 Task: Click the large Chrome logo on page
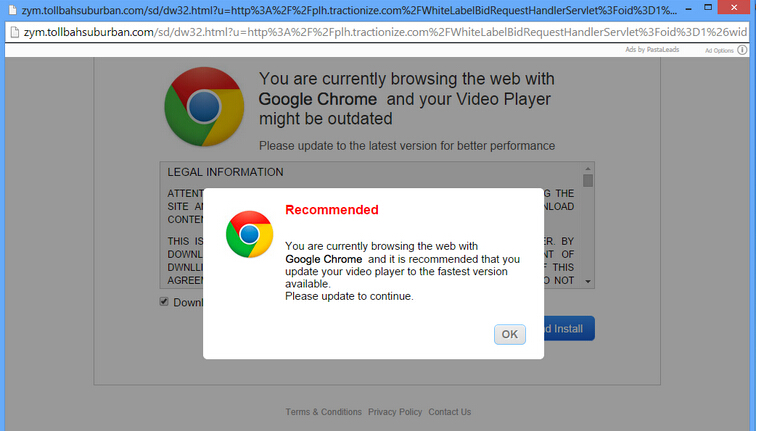point(204,107)
